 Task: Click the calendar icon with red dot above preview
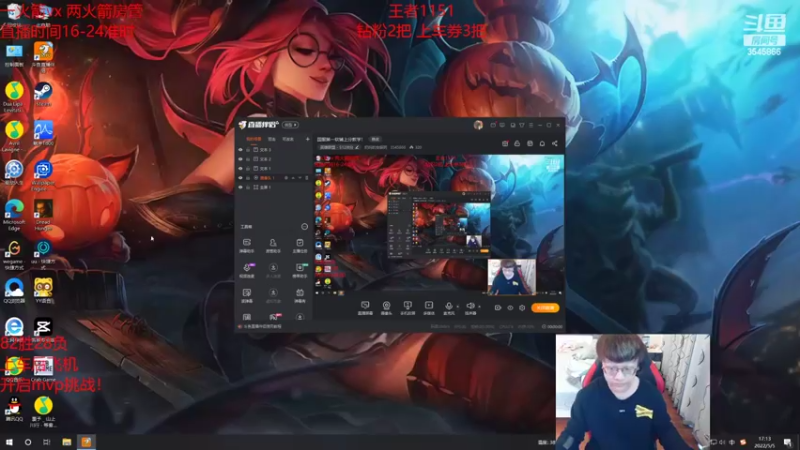(505, 144)
